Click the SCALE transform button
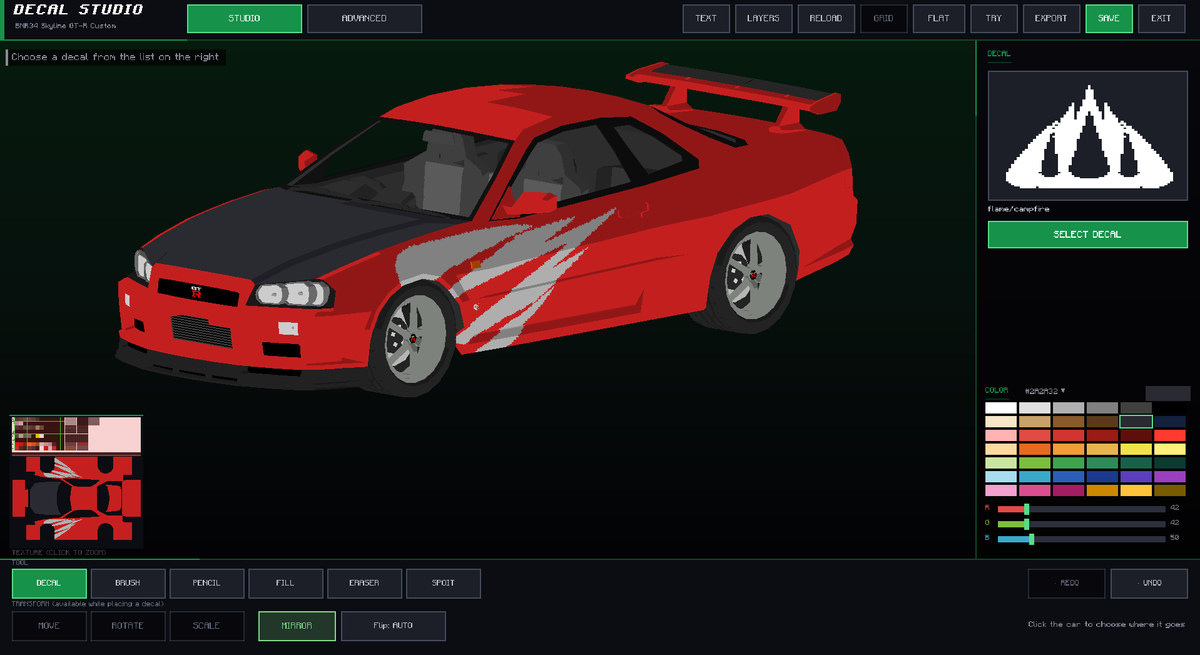Image resolution: width=1200 pixels, height=655 pixels. point(207,626)
